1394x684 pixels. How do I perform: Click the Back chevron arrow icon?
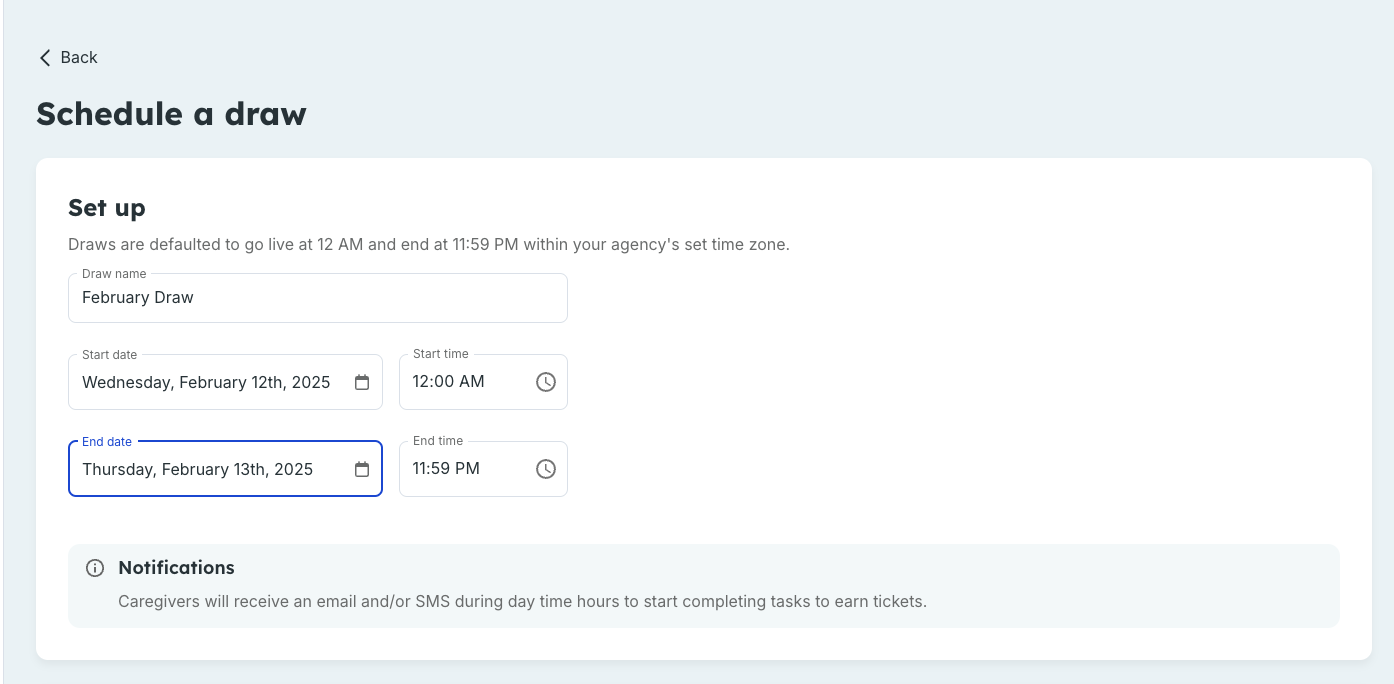click(44, 57)
